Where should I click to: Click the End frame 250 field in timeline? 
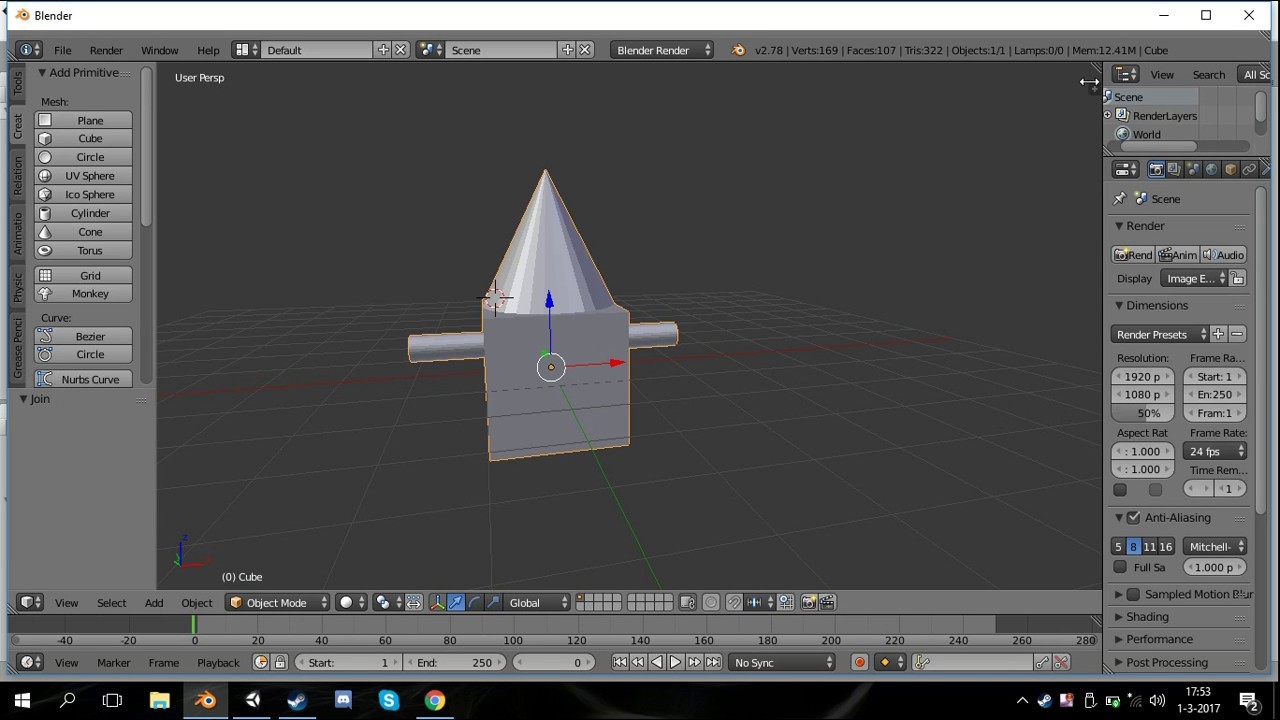coord(455,662)
